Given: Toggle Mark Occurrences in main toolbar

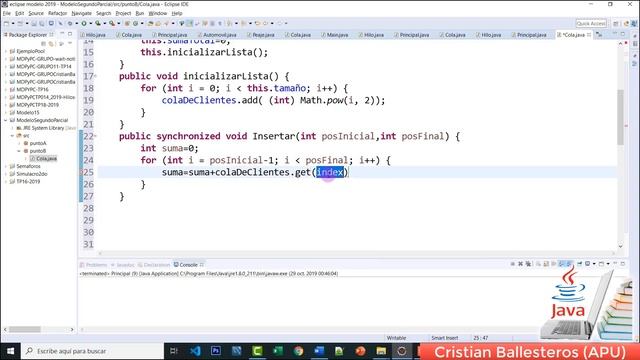Looking at the screenshot, I should 189,23.
